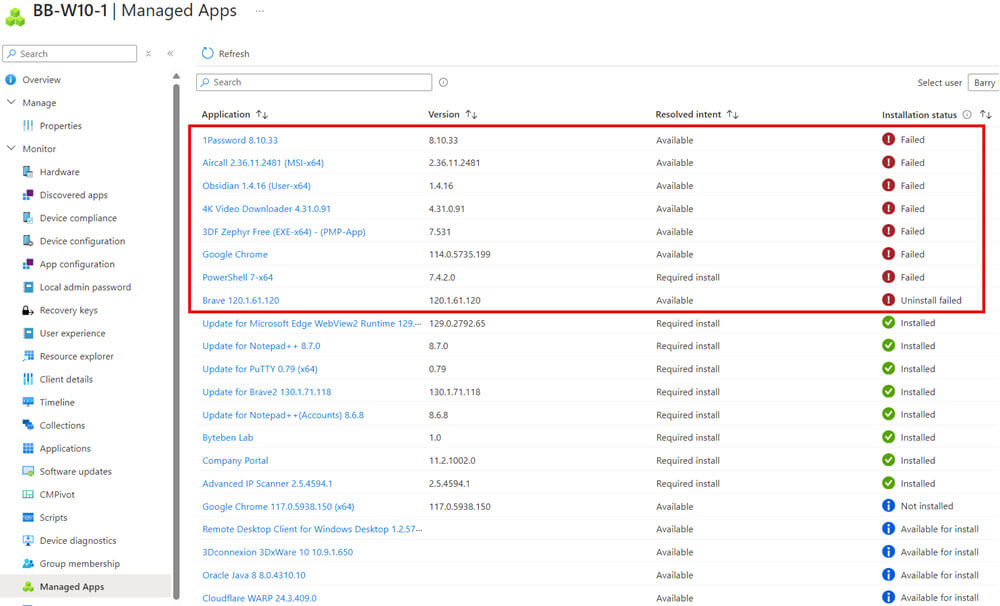1000x606 pixels.
Task: Click the Applications grid icon
Action: point(28,448)
